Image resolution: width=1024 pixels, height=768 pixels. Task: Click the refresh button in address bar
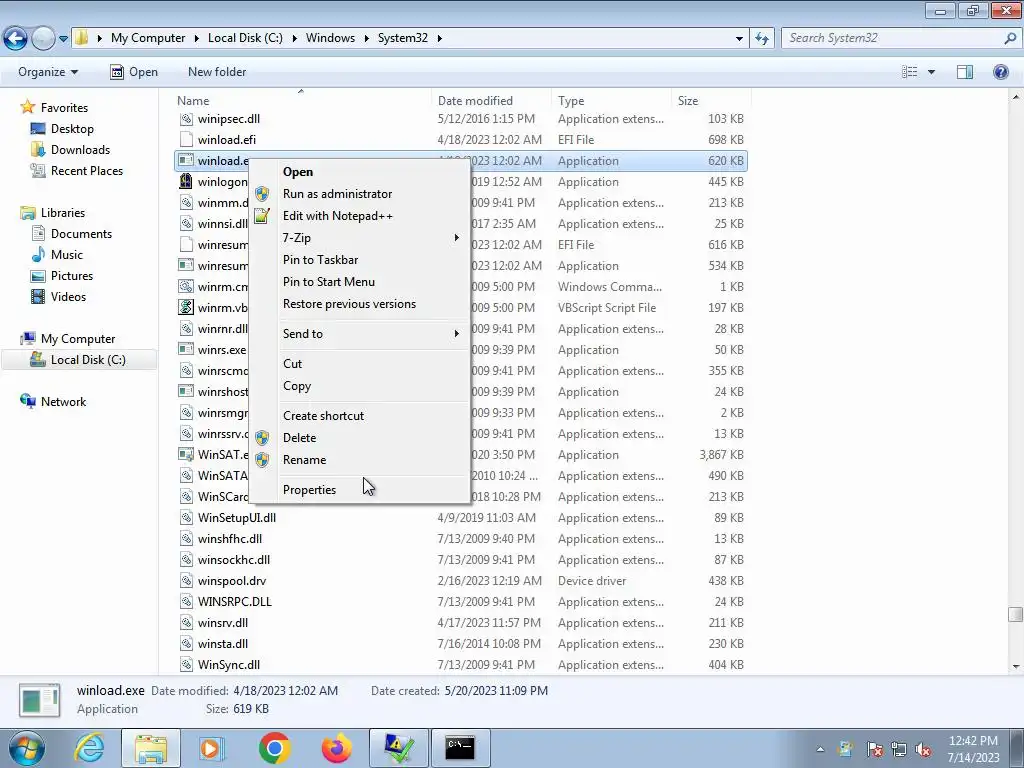(x=761, y=38)
